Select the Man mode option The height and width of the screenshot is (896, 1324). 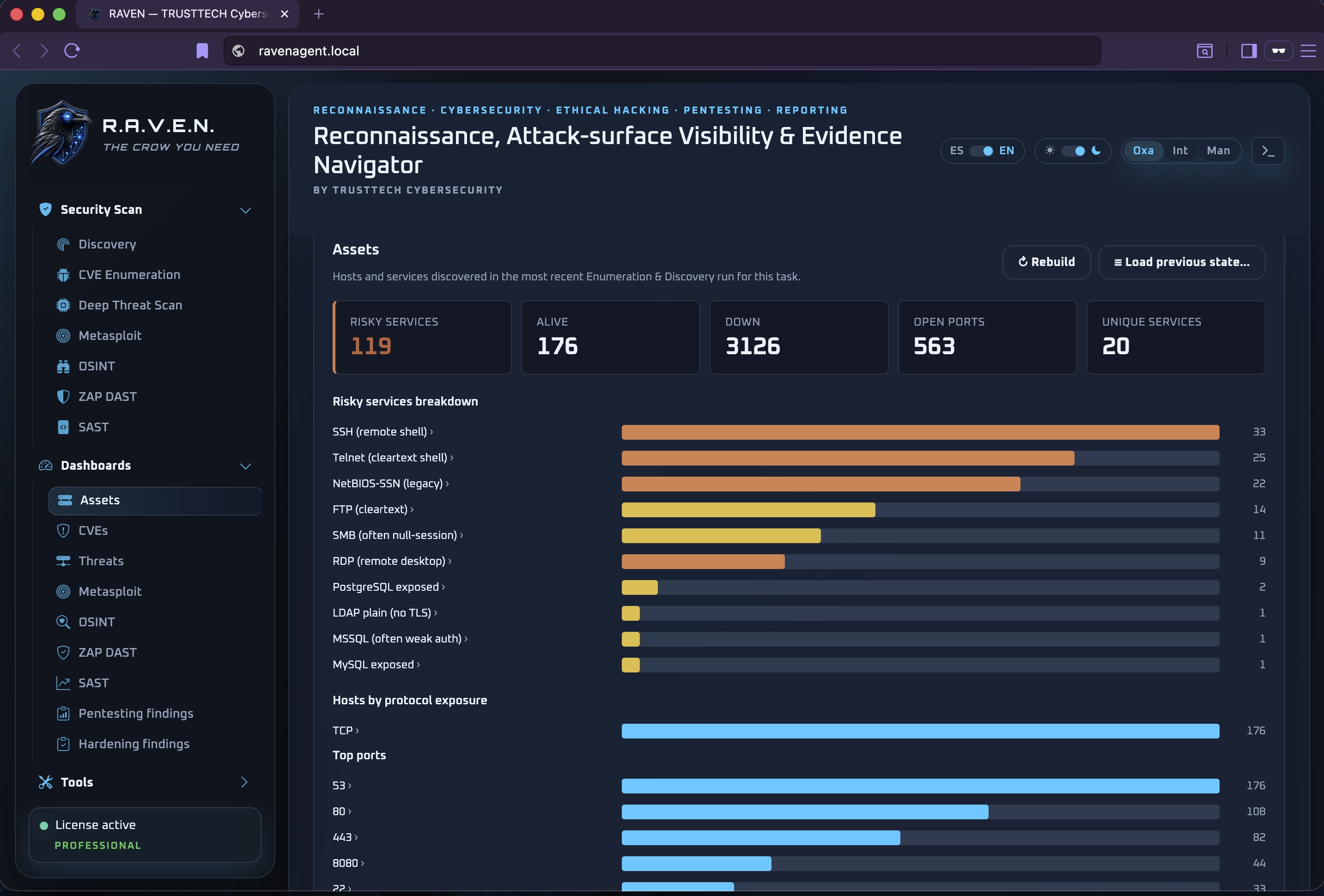click(1218, 151)
